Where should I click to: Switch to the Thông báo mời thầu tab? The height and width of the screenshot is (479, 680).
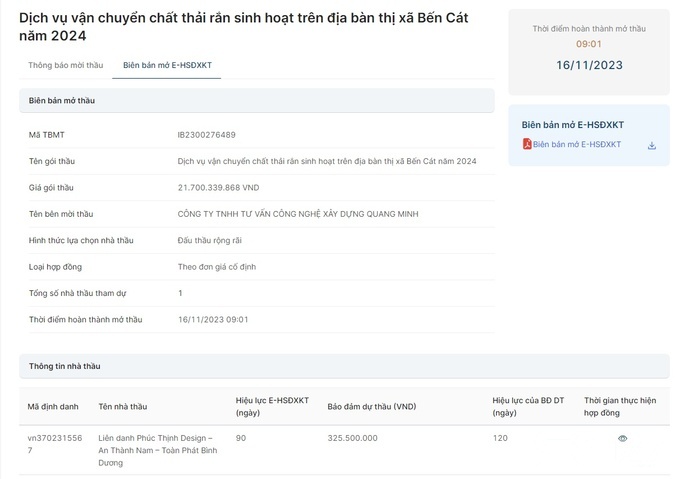[x=65, y=65]
